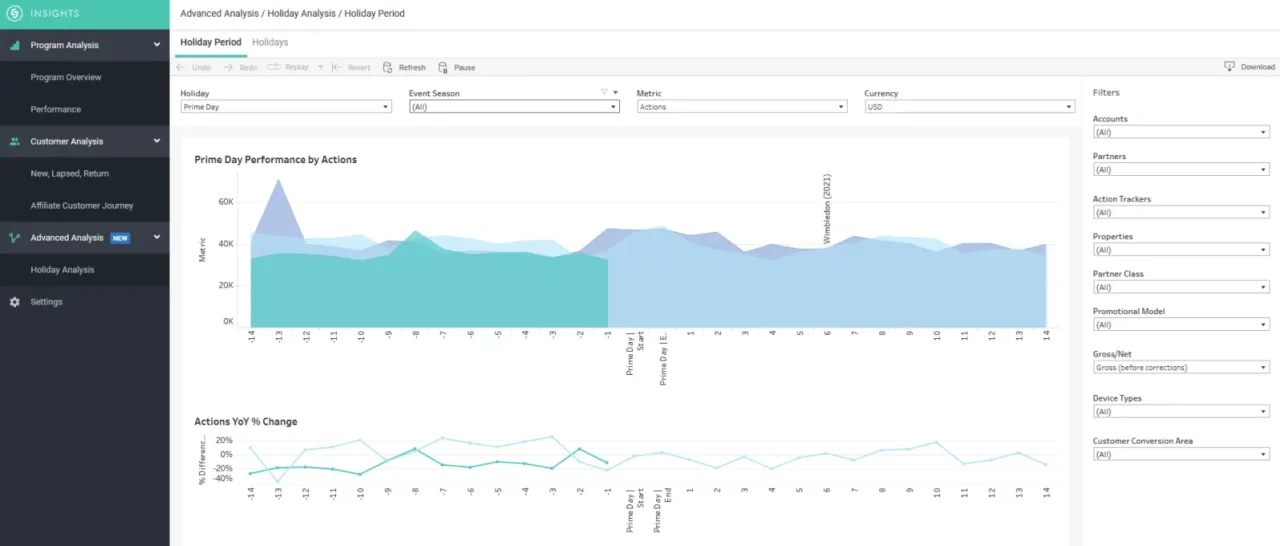Click the NEW badge beside Advanced Analysis
This screenshot has width=1280, height=546.
tap(120, 238)
